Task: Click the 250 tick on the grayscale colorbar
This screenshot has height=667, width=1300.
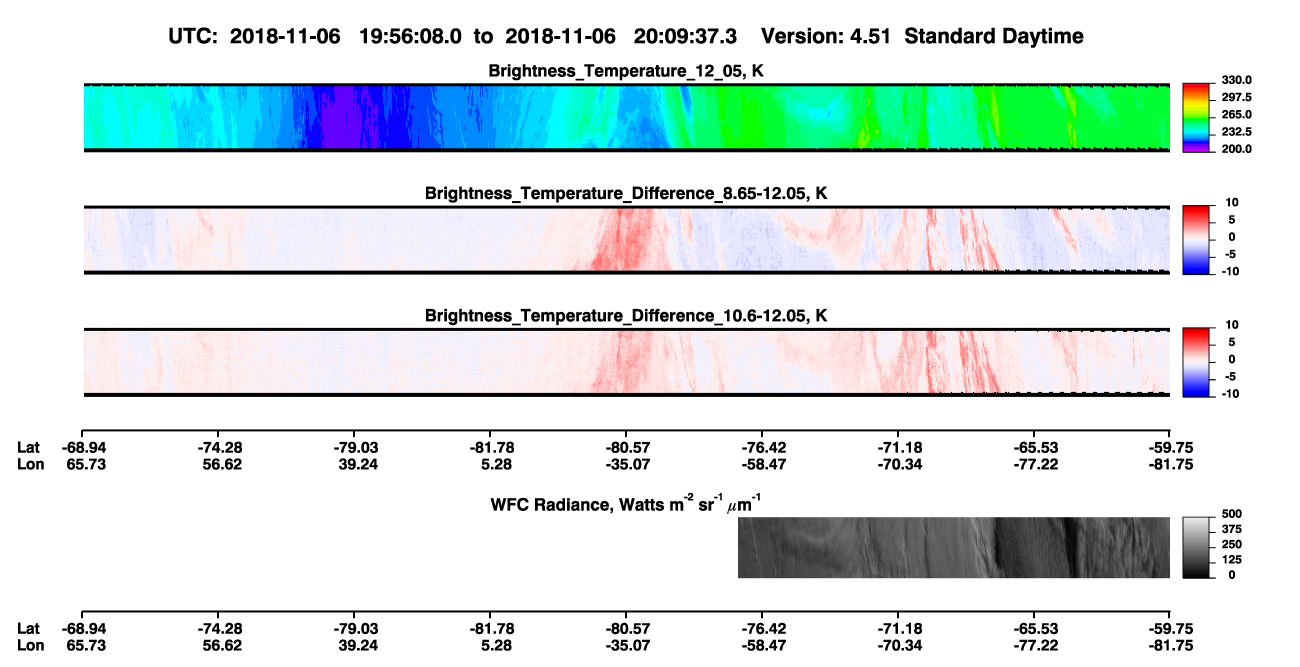Action: pyautogui.click(x=1232, y=544)
